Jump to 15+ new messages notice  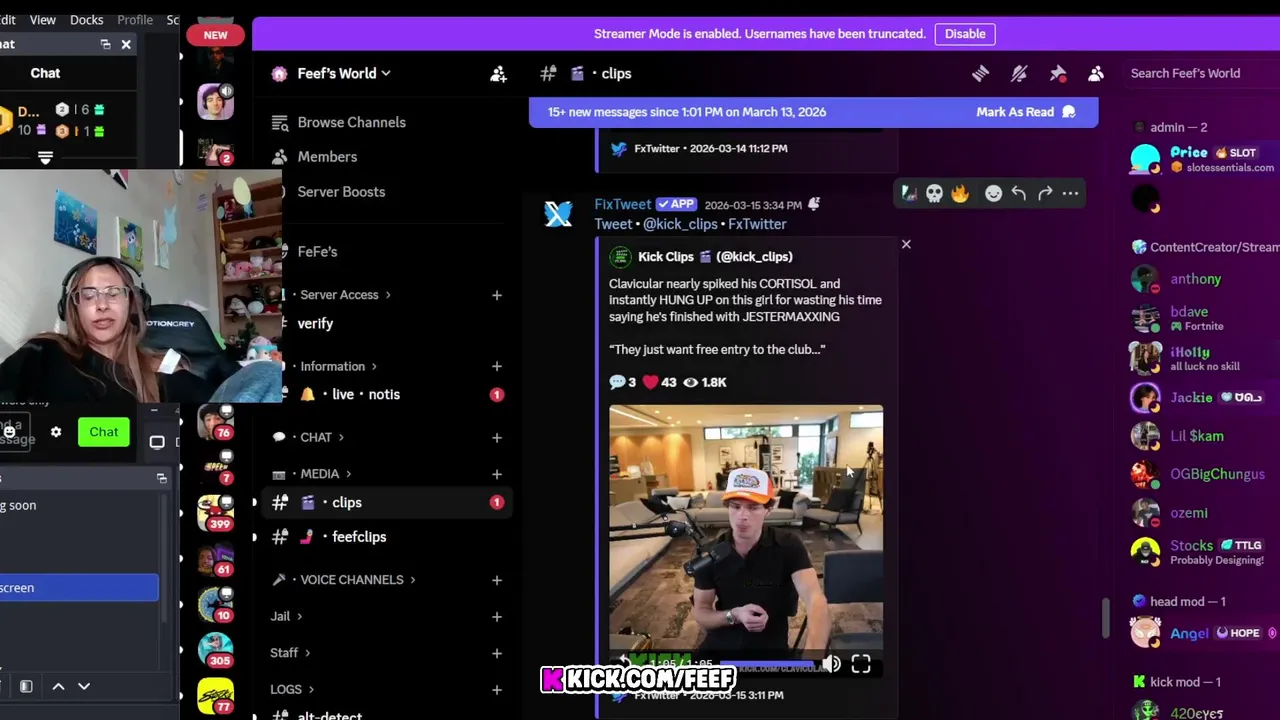click(686, 112)
